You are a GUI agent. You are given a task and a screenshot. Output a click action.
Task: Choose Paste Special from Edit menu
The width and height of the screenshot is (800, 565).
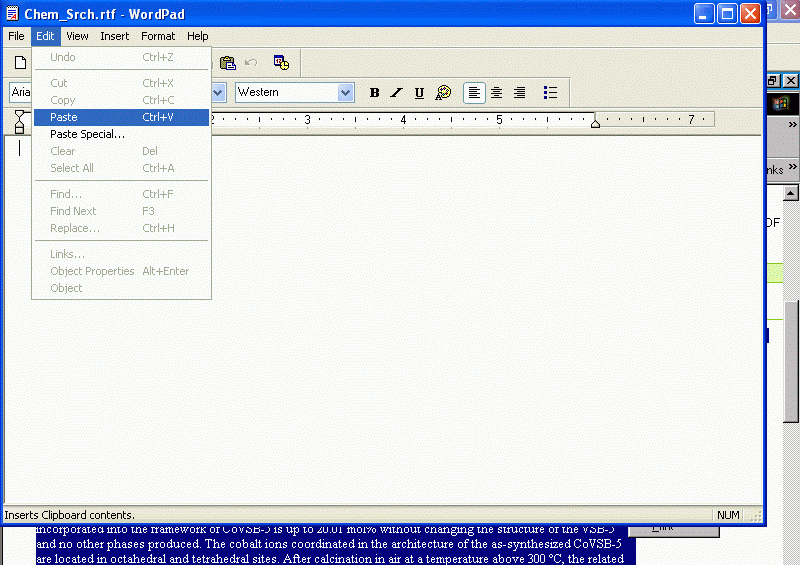coord(121,134)
